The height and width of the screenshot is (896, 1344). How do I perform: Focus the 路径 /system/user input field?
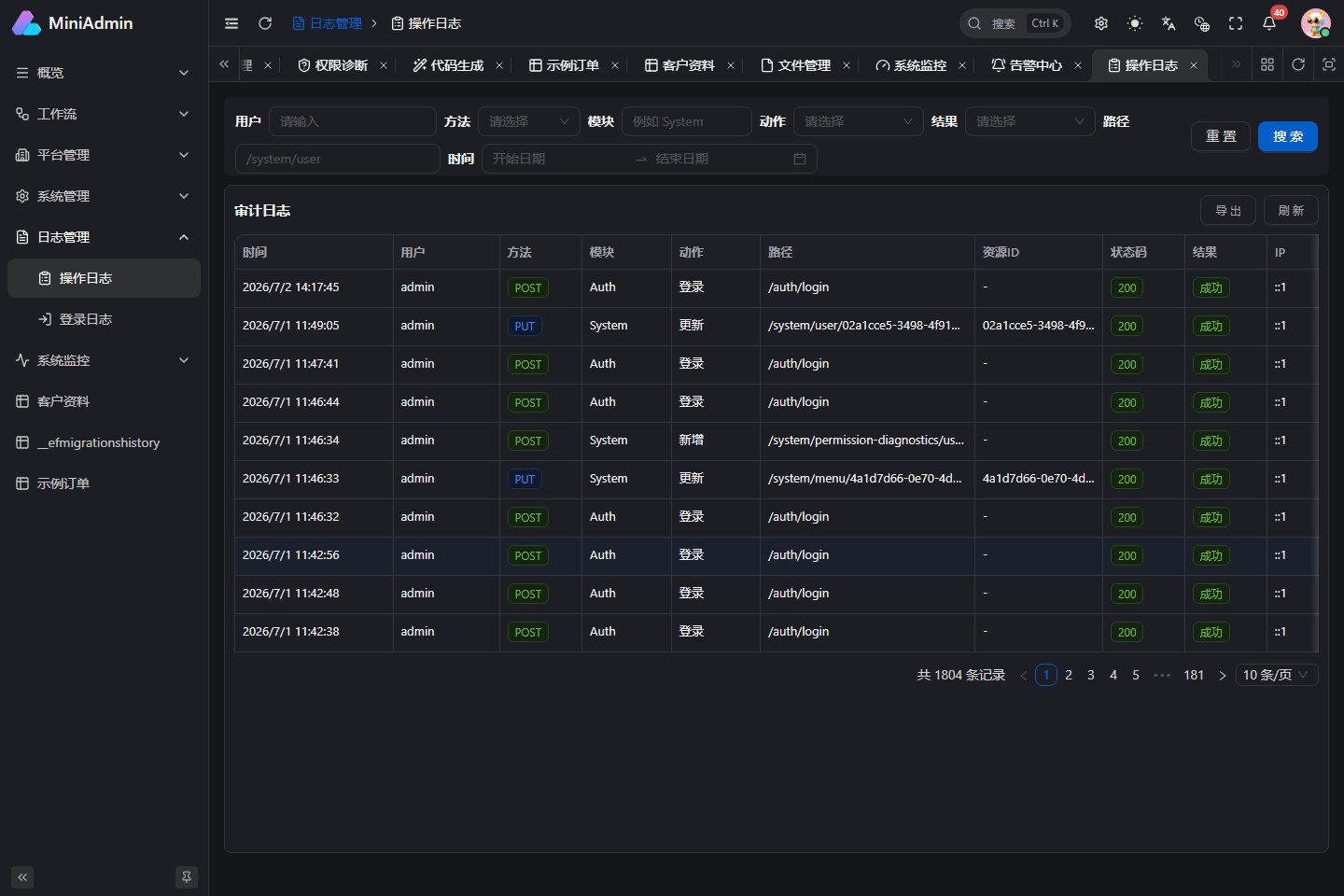point(338,159)
